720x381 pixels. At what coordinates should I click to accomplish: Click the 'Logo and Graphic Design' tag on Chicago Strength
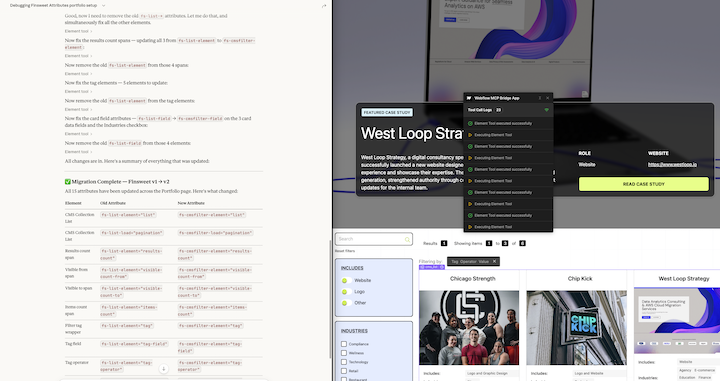[487, 374]
